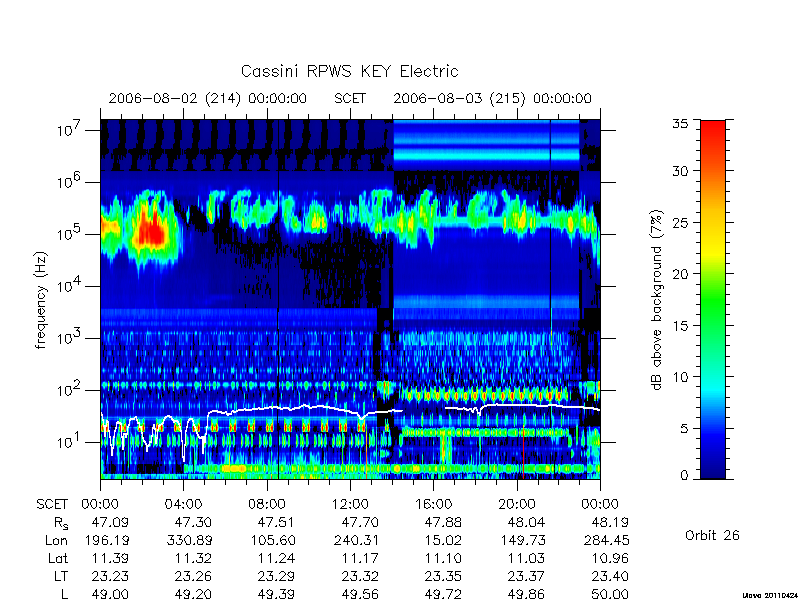Click the 10^6 frequency tick label
Viewport: 800px width, 600px height.
tap(67, 181)
